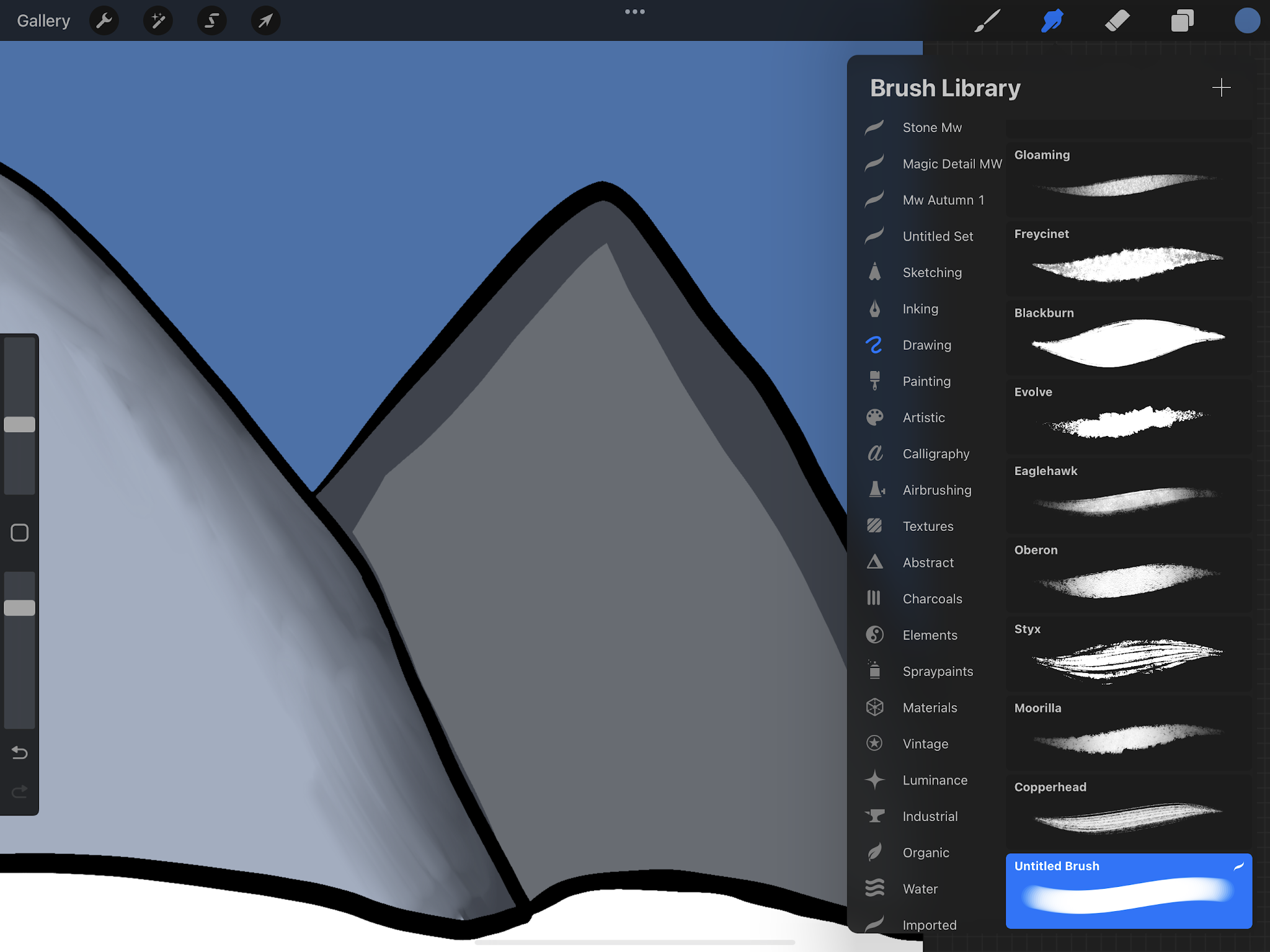
Task: Choose the Blackburn brush
Action: [1129, 337]
